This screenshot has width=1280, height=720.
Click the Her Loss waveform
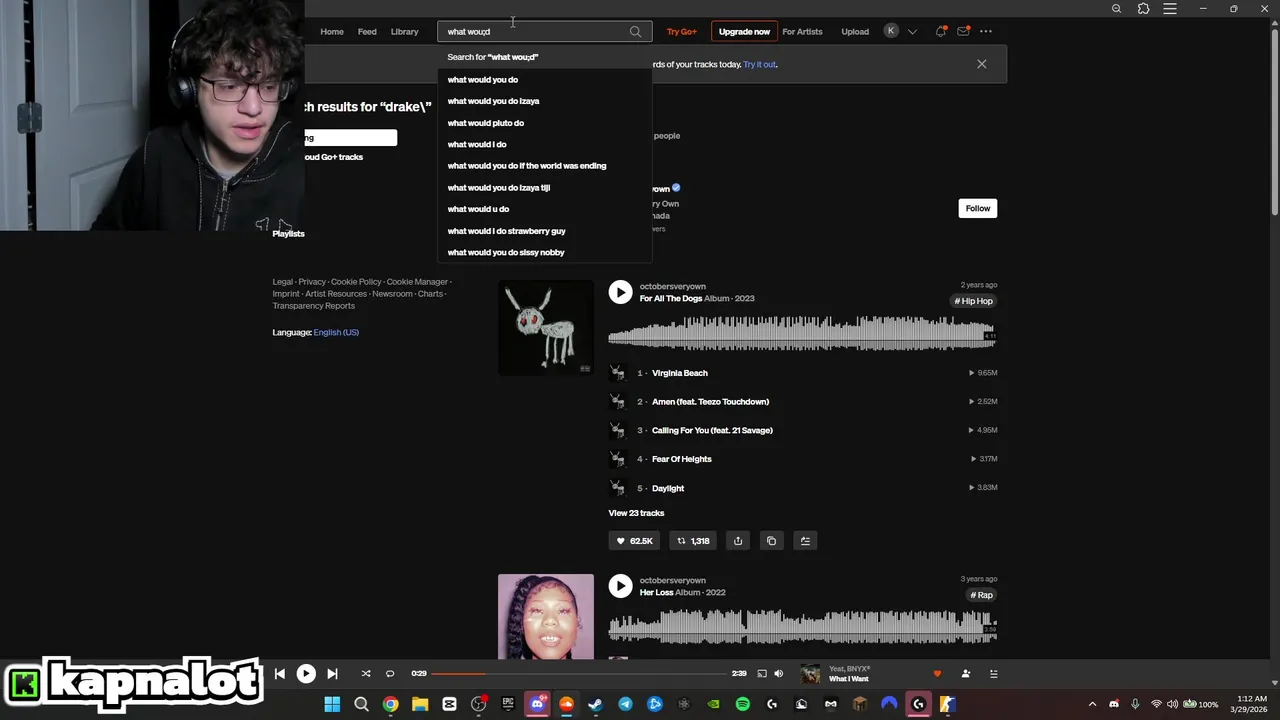802,626
